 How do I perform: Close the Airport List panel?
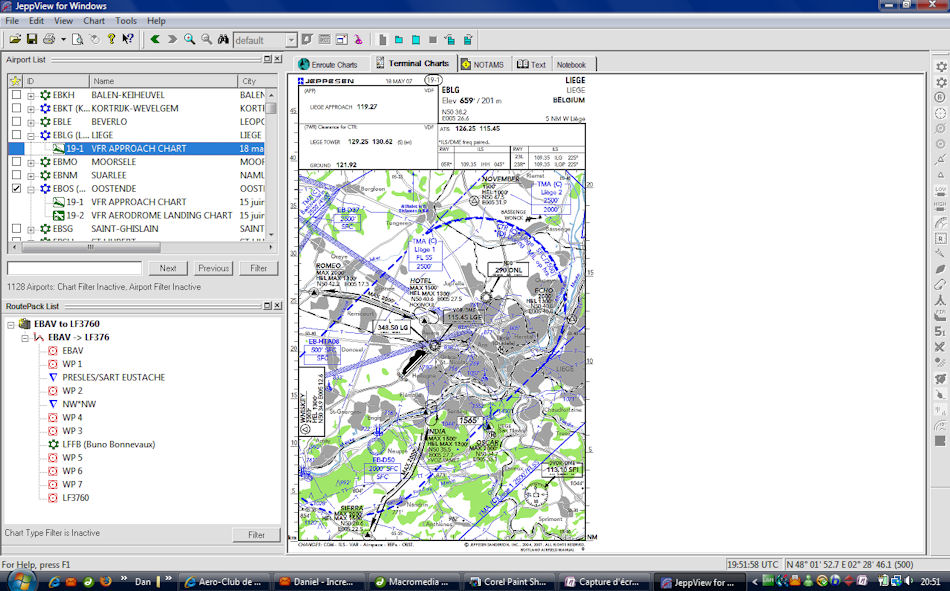(277, 59)
